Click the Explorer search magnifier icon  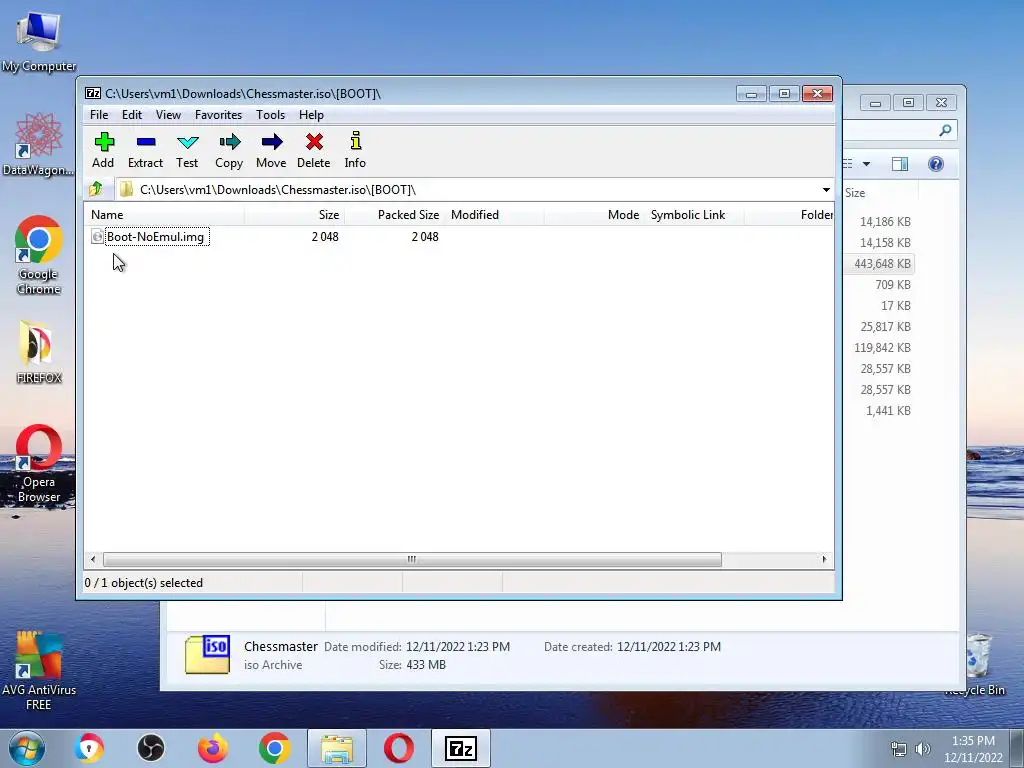(x=945, y=131)
